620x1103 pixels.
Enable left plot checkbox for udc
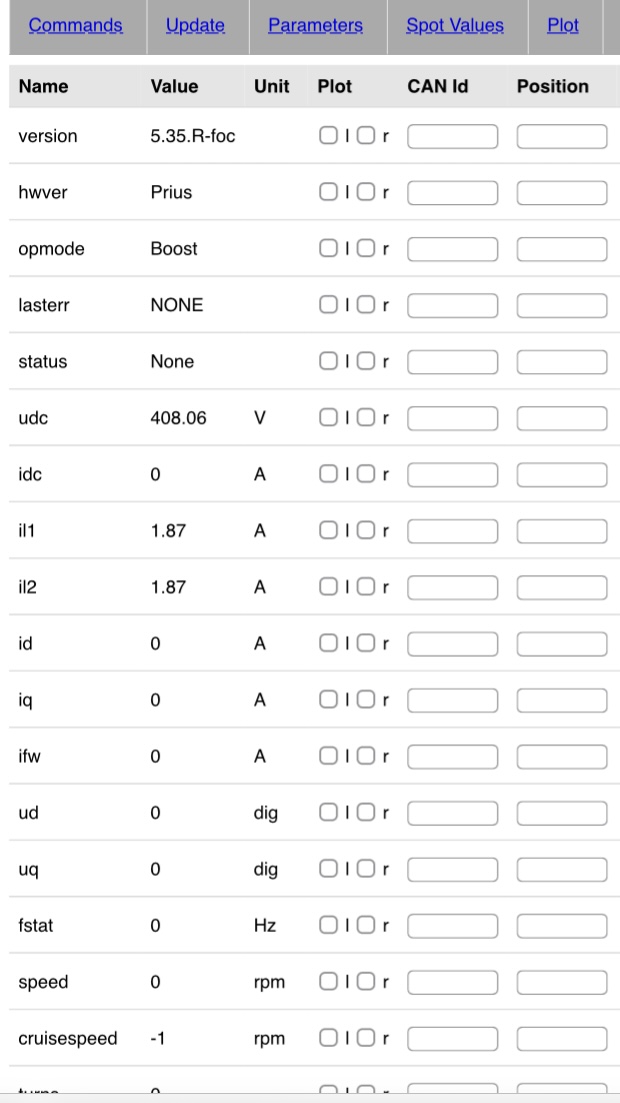coord(328,418)
